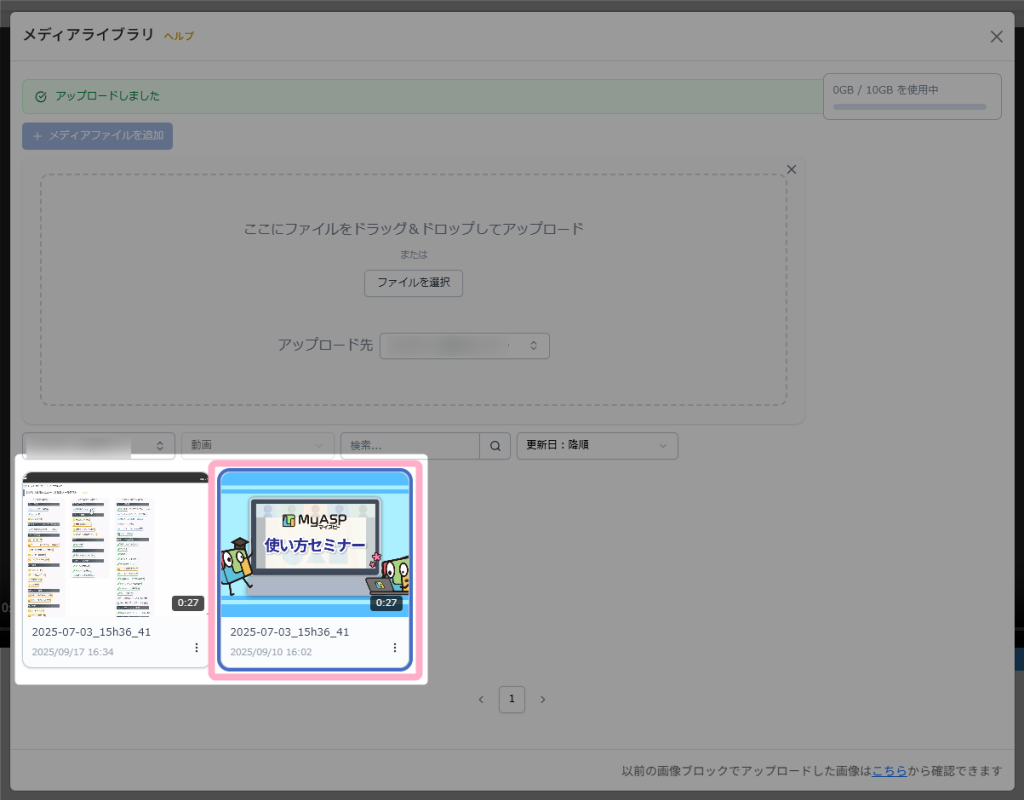The height and width of the screenshot is (800, 1024).
Task: Follow the こちら link in footer
Action: [889, 770]
